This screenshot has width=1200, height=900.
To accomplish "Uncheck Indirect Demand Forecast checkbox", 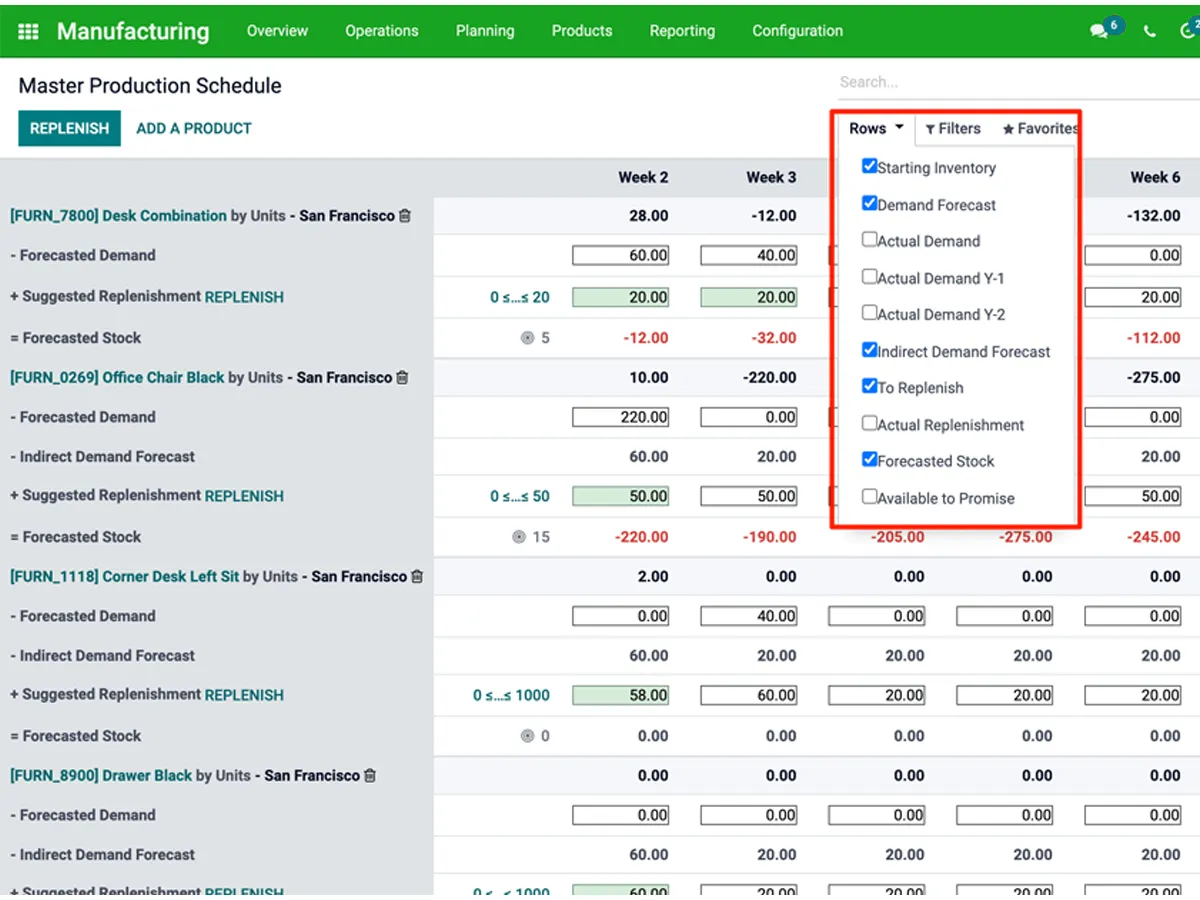I will pos(869,349).
